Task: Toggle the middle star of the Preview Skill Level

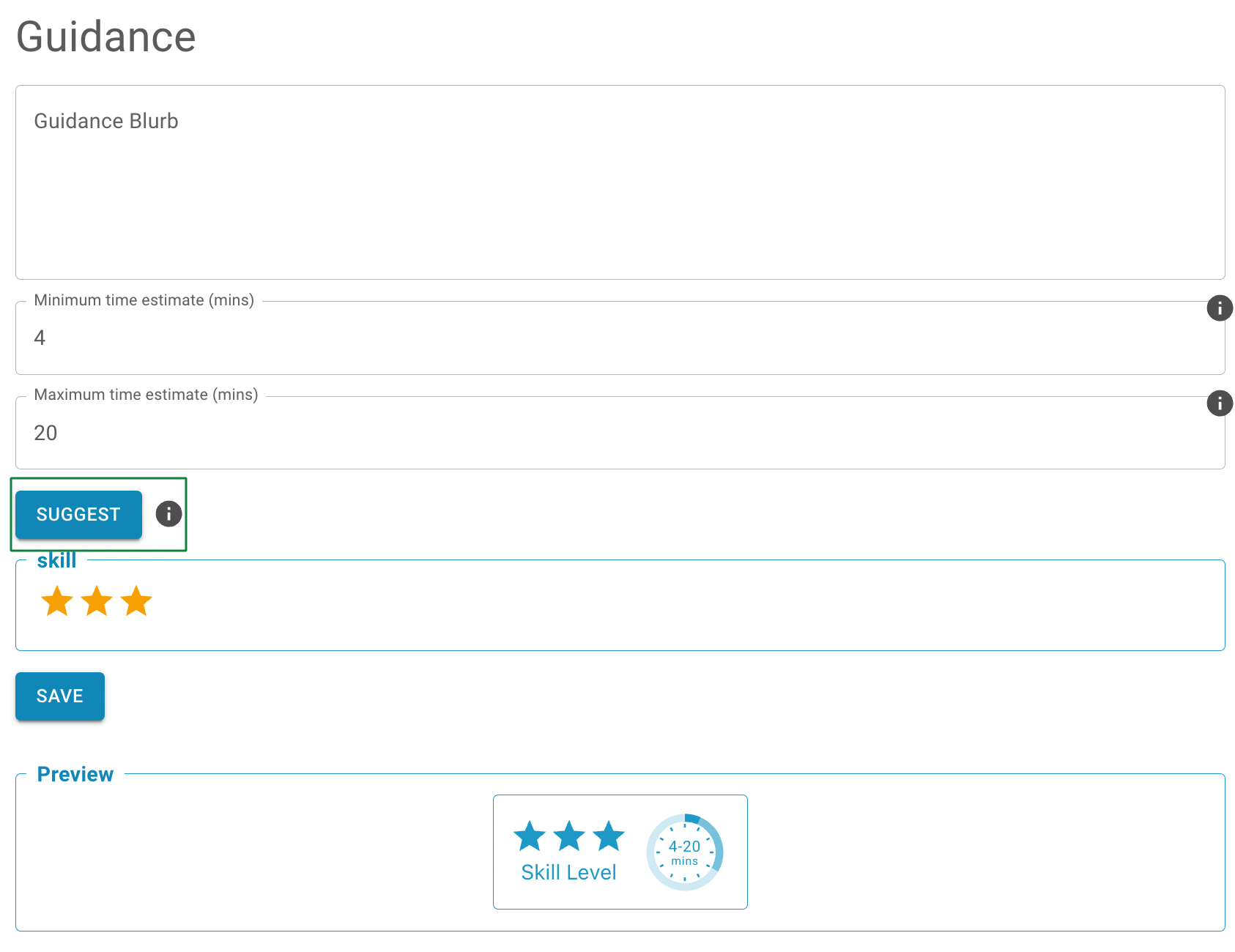Action: [569, 837]
